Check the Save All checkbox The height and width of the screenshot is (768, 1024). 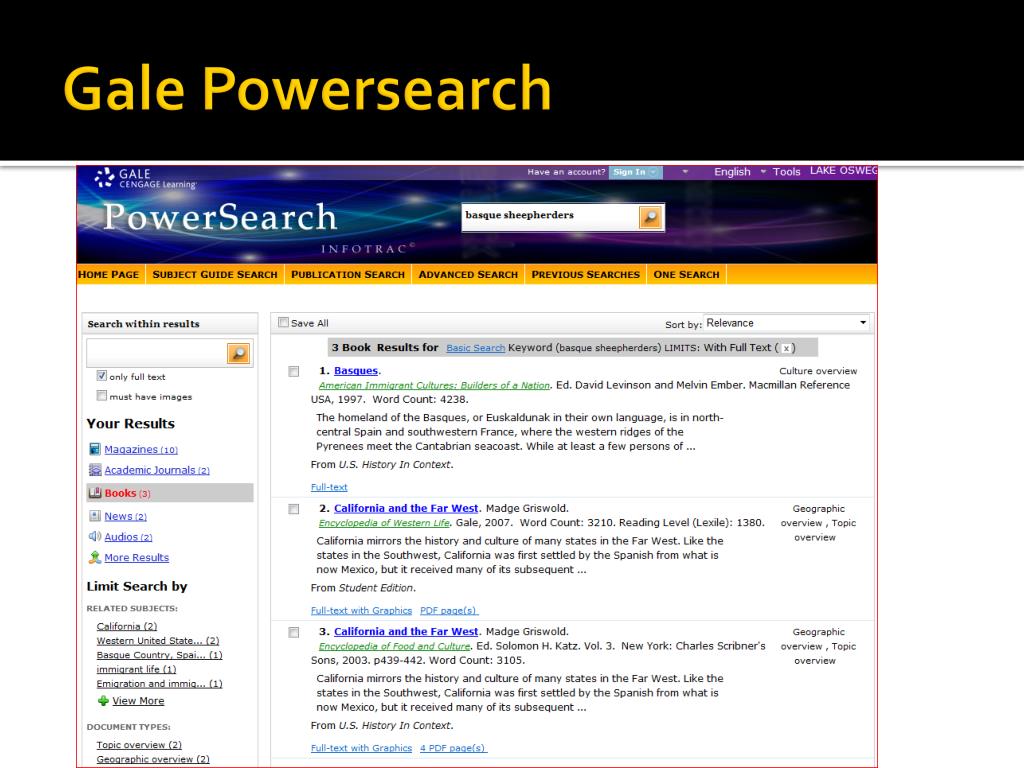(283, 323)
